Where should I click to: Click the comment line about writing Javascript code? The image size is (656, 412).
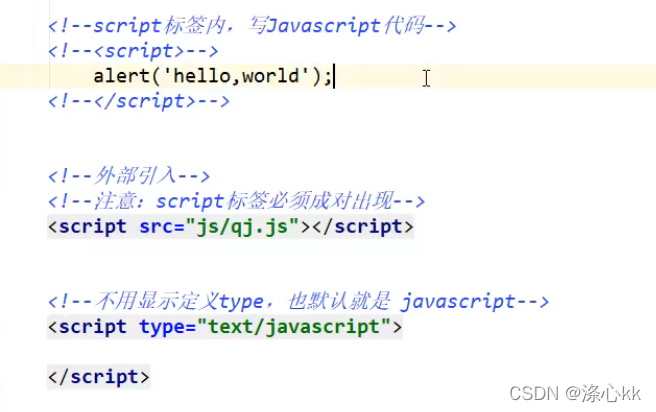click(x=252, y=26)
